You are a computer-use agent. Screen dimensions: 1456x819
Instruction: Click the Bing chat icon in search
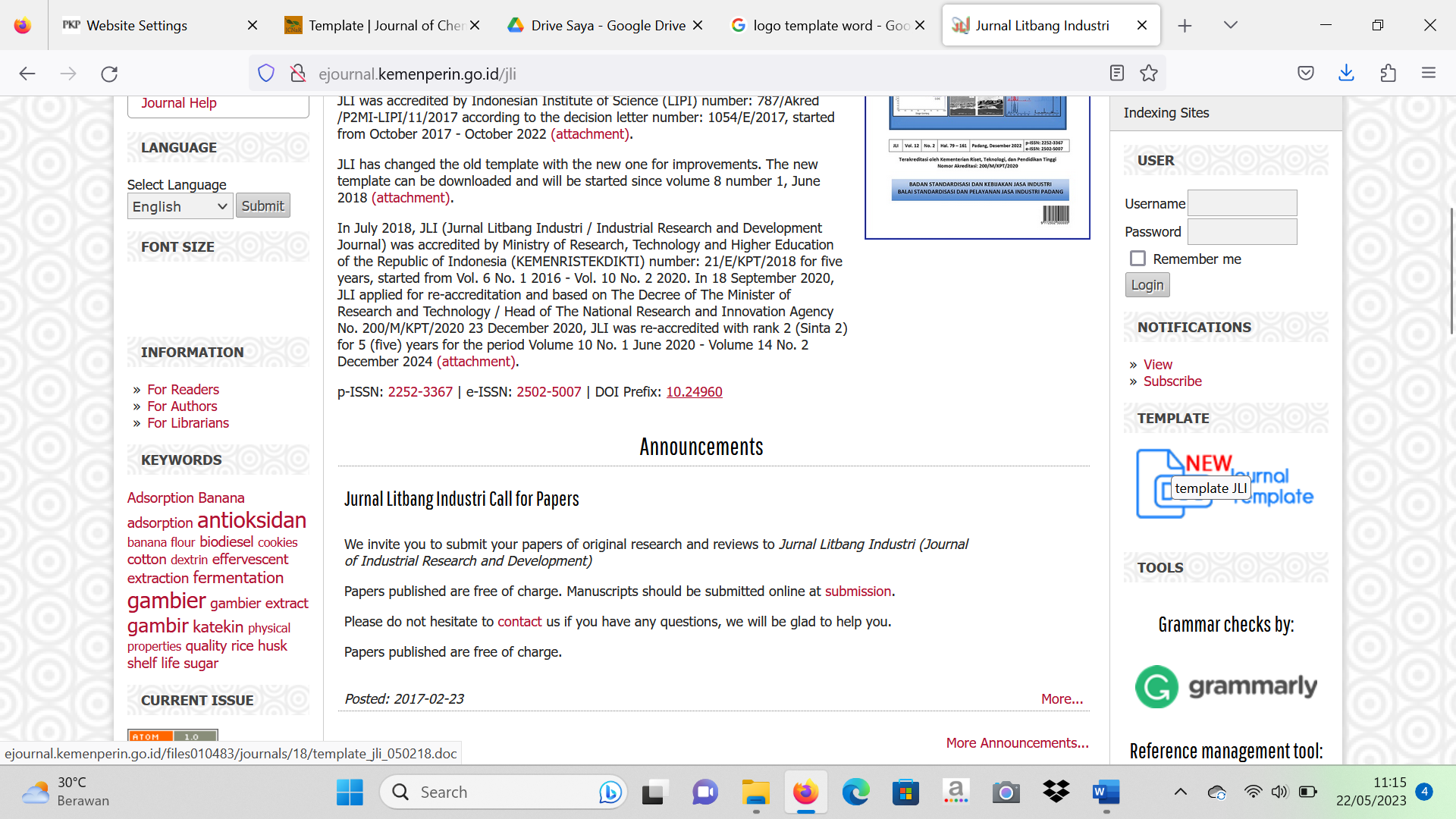610,792
